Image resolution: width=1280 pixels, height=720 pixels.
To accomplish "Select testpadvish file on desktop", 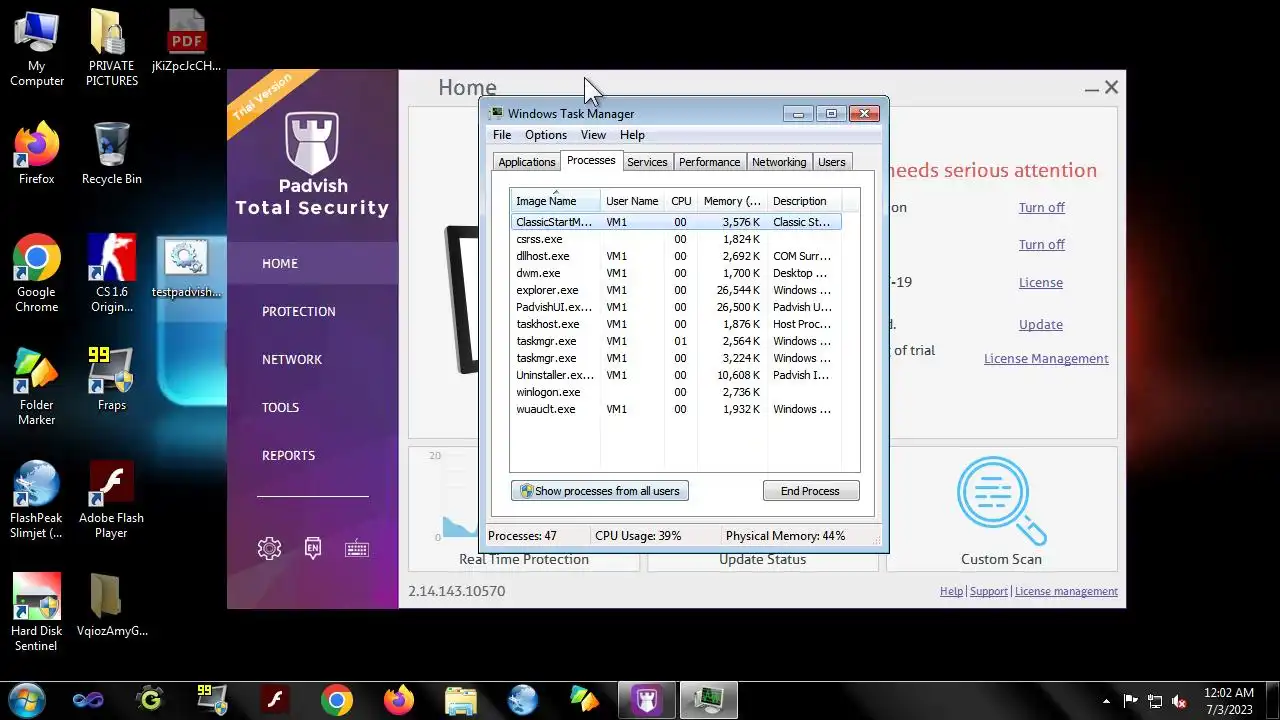I will [x=186, y=268].
